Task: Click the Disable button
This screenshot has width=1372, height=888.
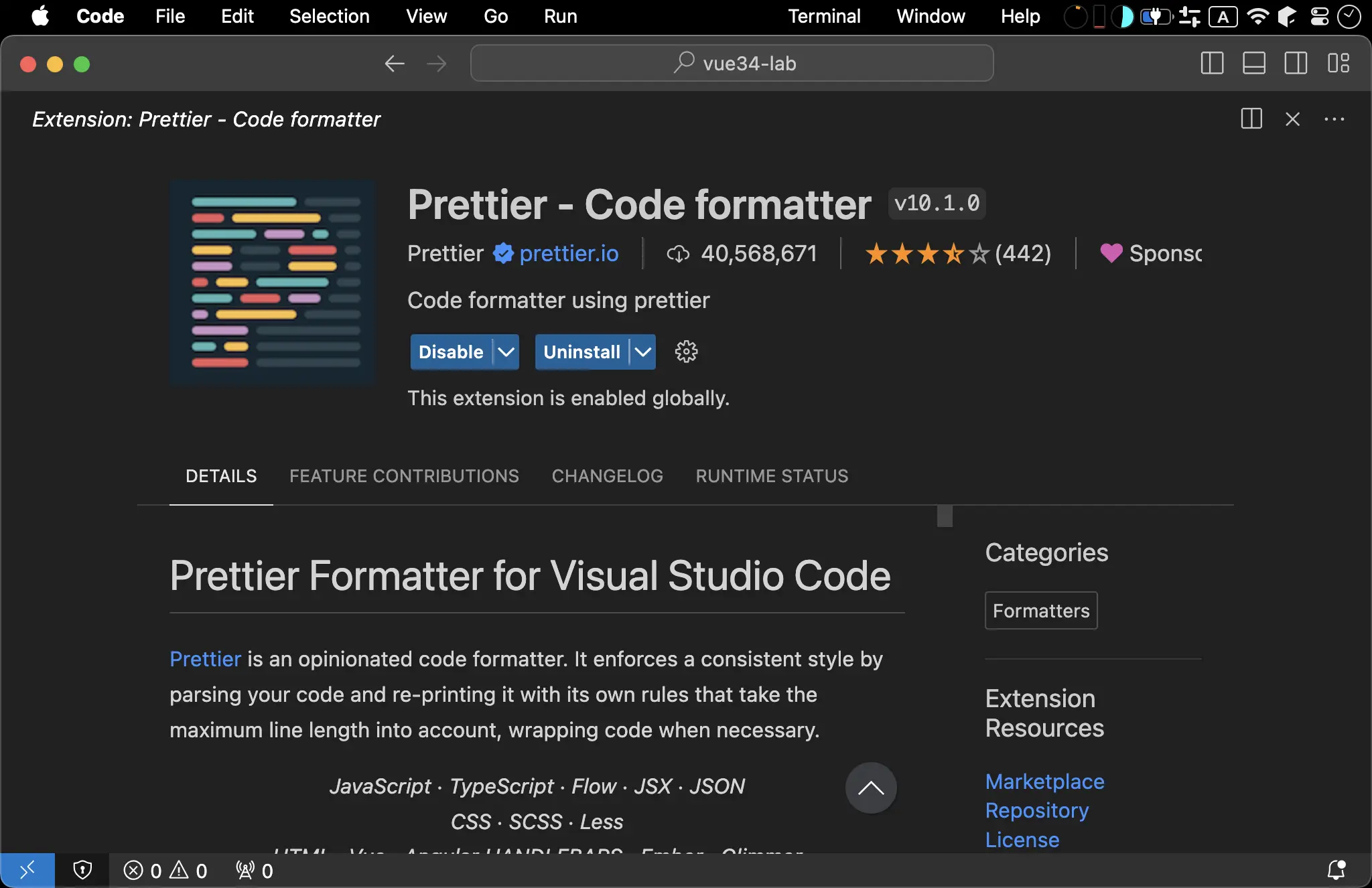Action: pyautogui.click(x=451, y=352)
